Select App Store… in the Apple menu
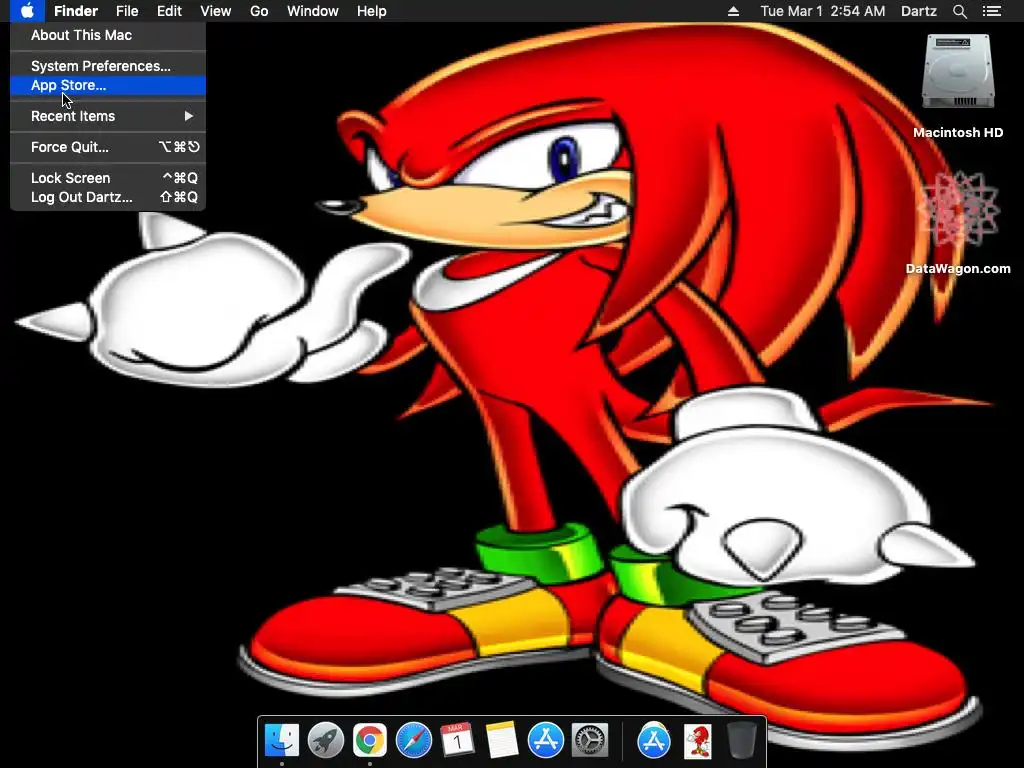Viewport: 1024px width, 768px height. [108, 85]
